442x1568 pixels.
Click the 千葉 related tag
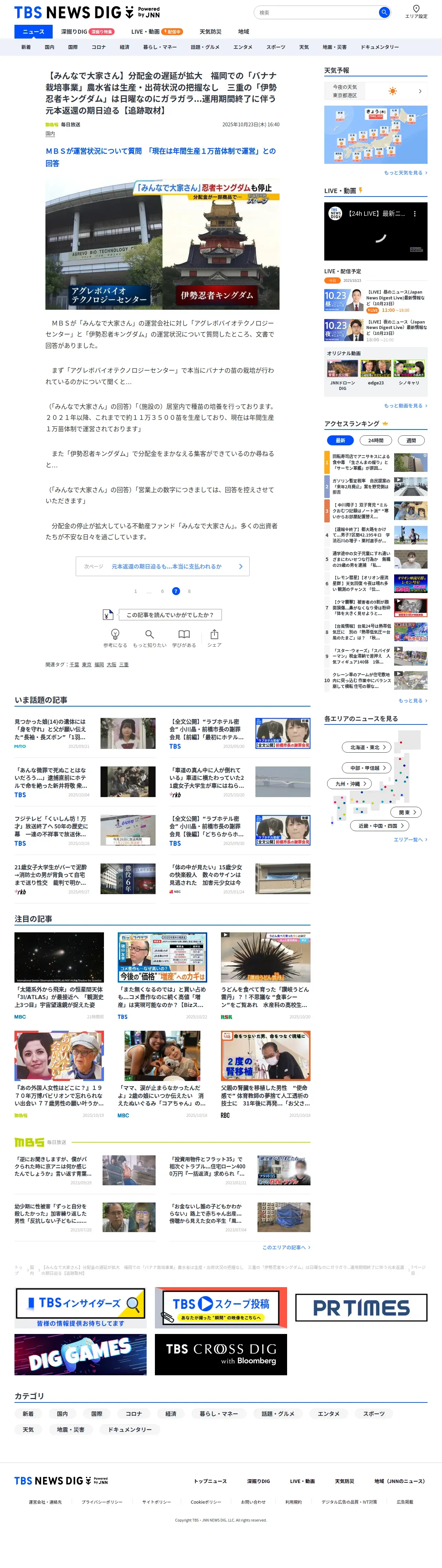click(x=74, y=664)
